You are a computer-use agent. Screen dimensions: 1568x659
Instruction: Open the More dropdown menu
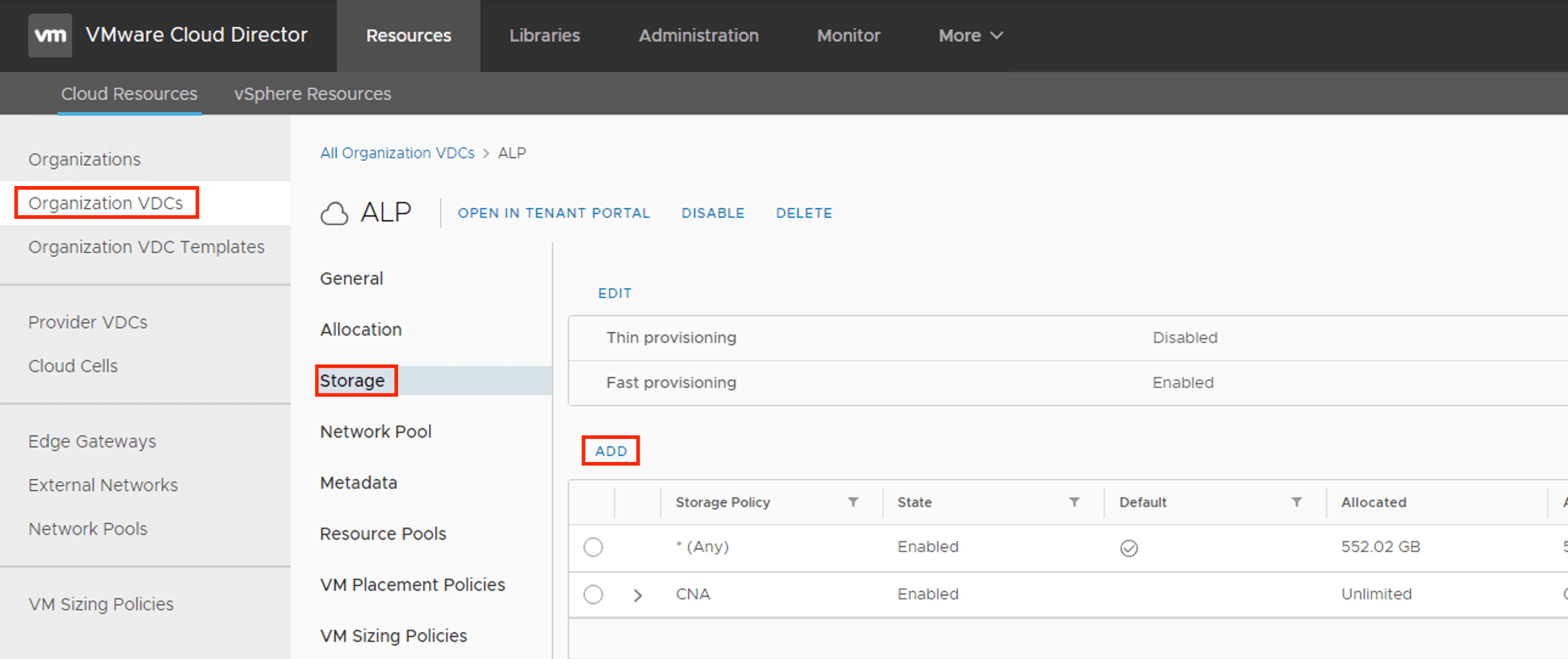point(969,35)
